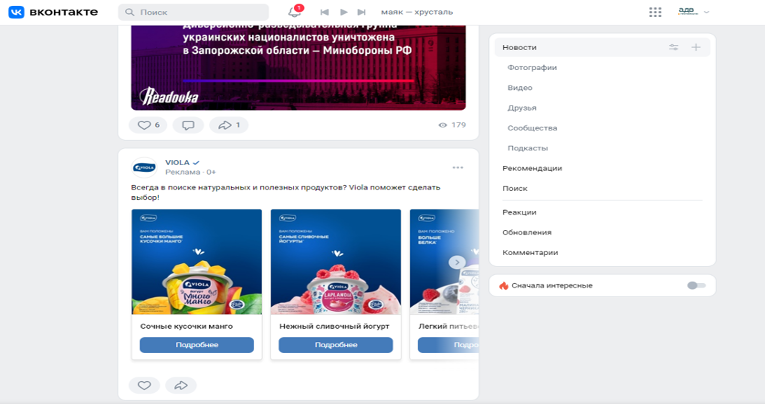The image size is (766, 404).
Task: Open comments on the Readovka post
Action: pyautogui.click(x=188, y=125)
